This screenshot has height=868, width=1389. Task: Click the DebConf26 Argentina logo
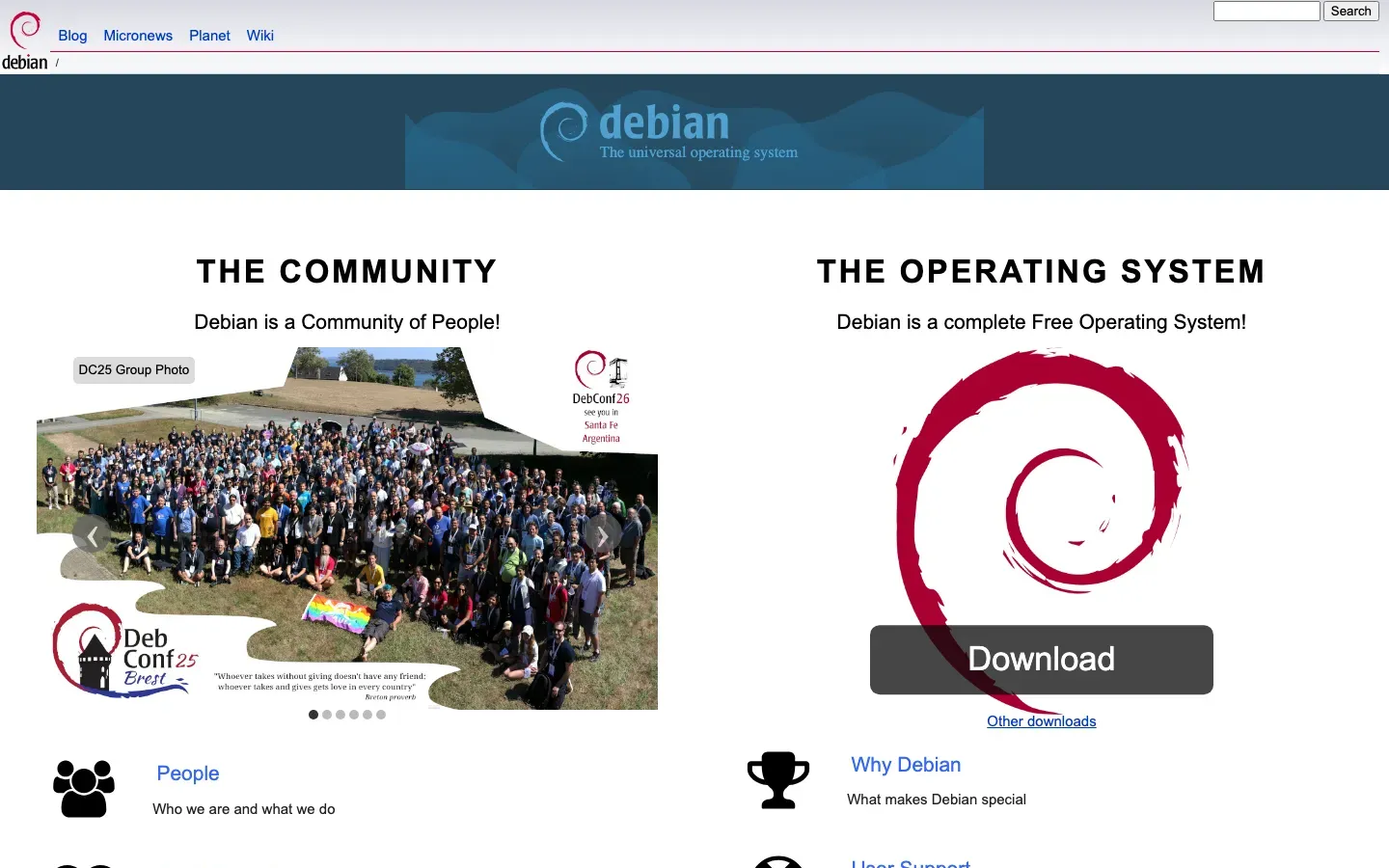click(601, 397)
